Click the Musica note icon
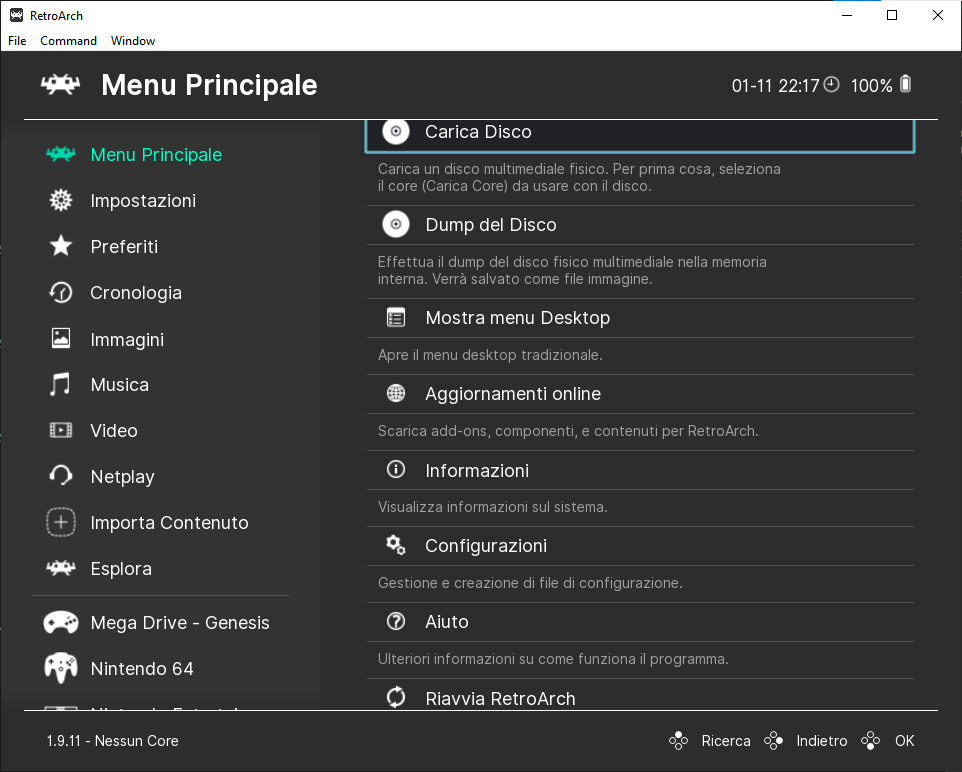 [60, 384]
